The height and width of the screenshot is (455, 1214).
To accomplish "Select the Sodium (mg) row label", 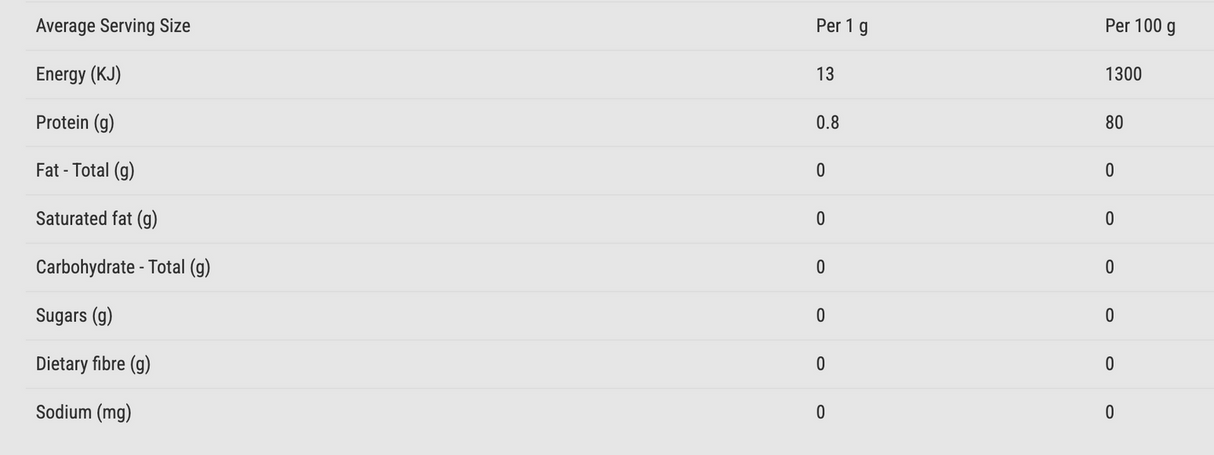I will point(84,412).
